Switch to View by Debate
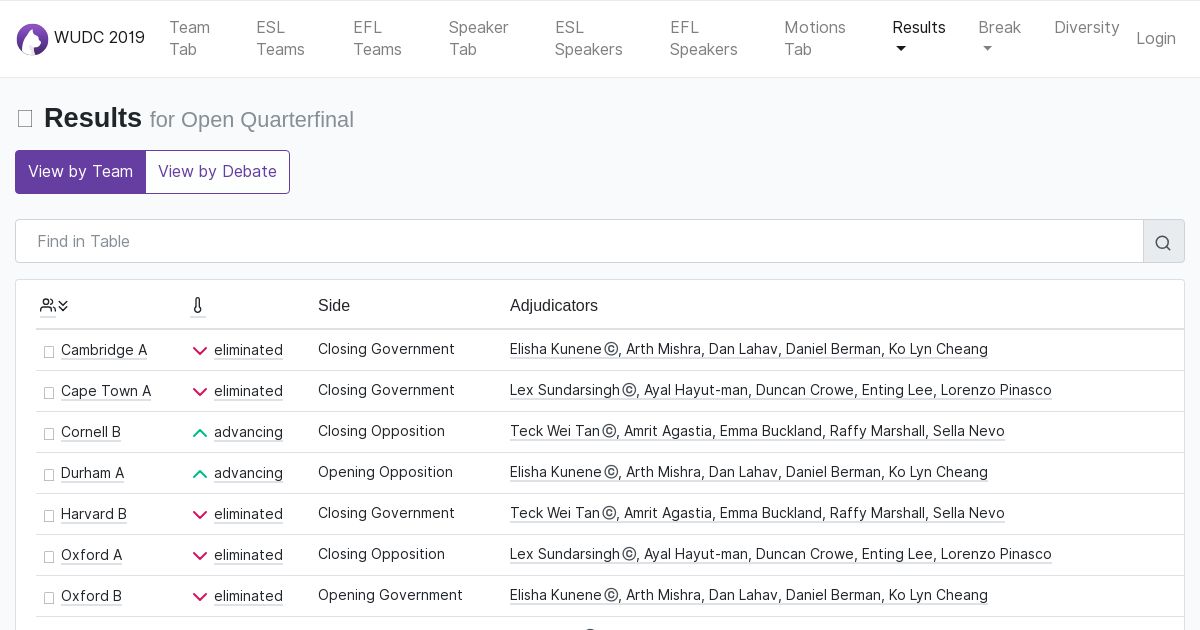1200x630 pixels. (217, 172)
